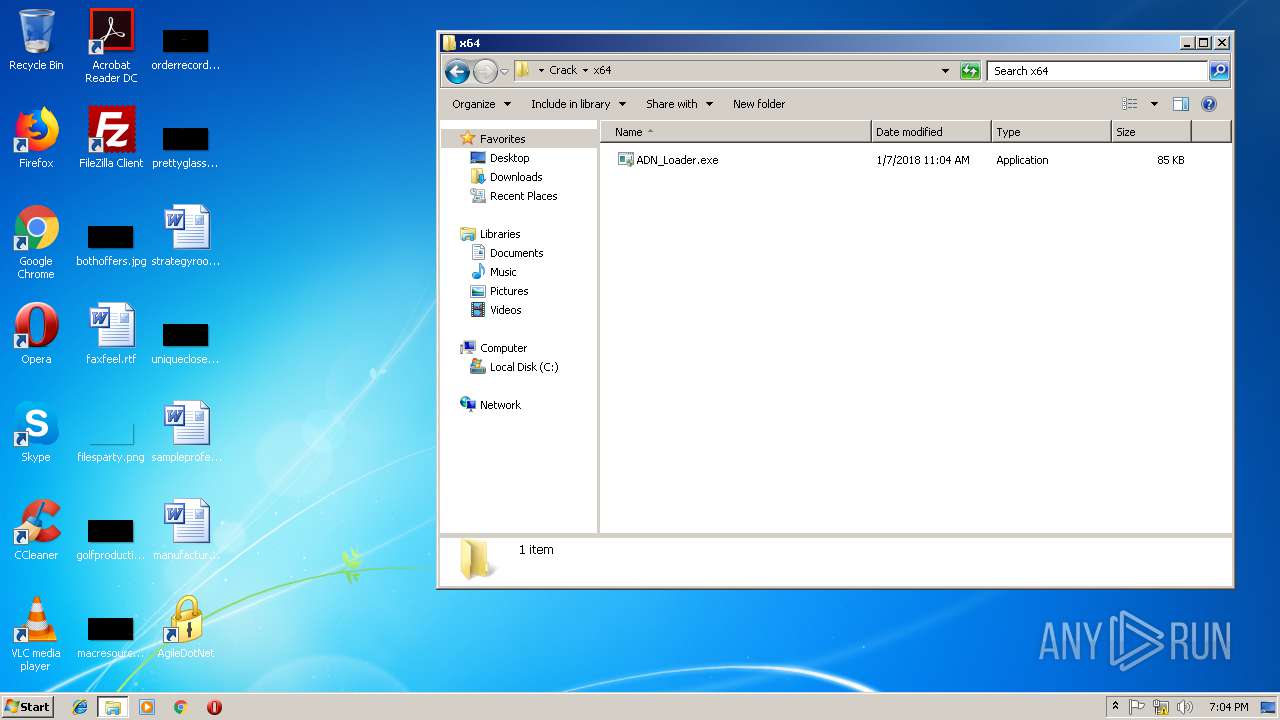Click the search magnifier icon
Screen dimensions: 1280x720
pos(1219,71)
